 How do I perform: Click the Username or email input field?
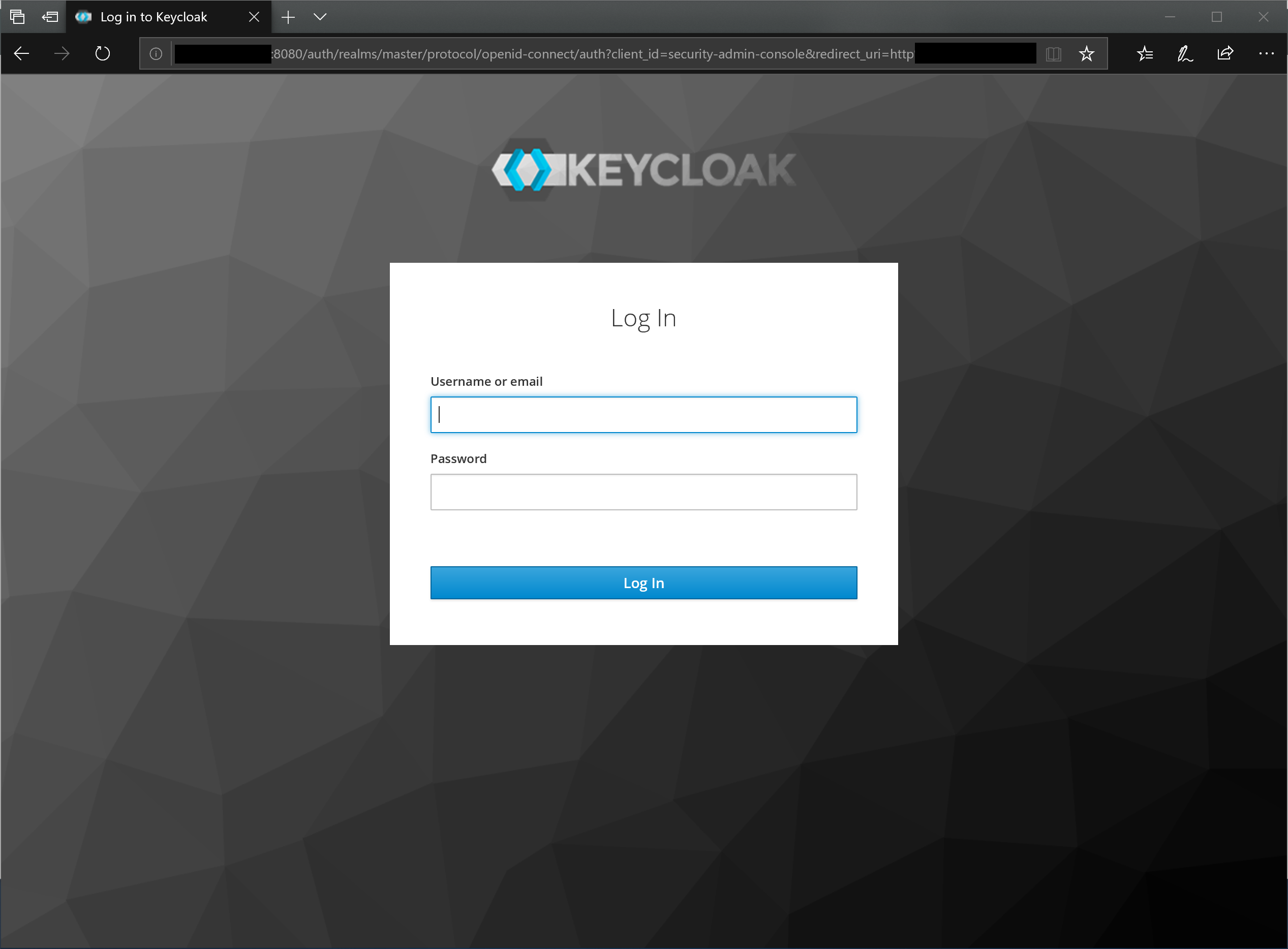click(643, 414)
